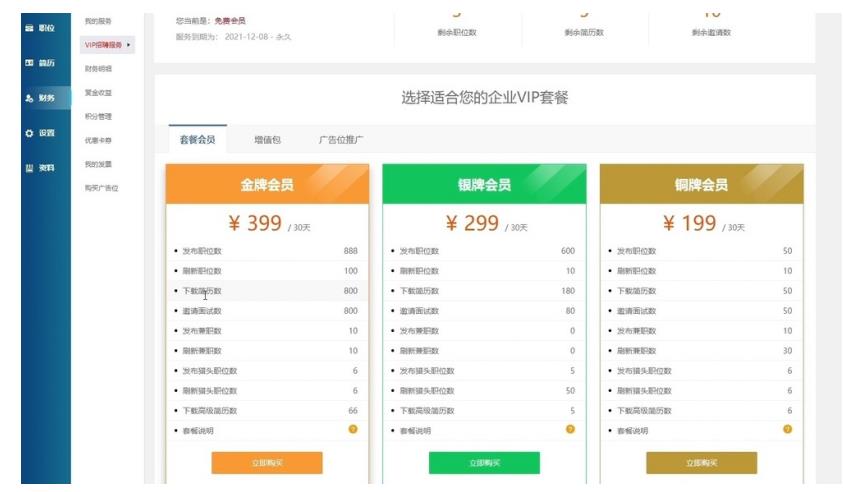Click the 套餐说明 help icon for 银牌会员
The image size is (843, 492).
click(x=570, y=430)
